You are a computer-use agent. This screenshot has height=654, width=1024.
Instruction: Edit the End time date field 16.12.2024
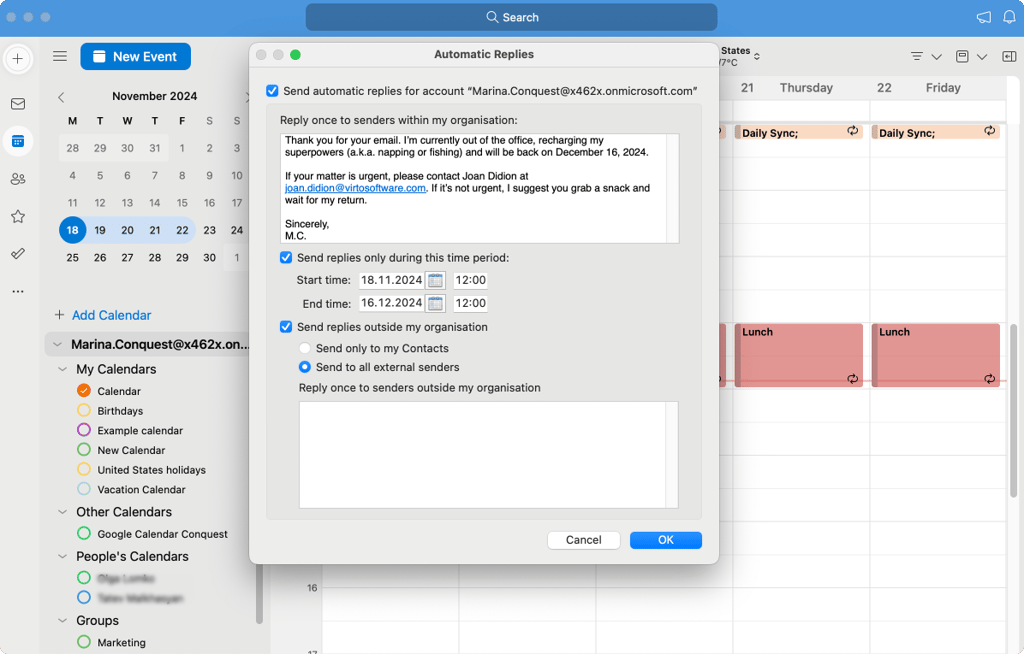(x=391, y=303)
